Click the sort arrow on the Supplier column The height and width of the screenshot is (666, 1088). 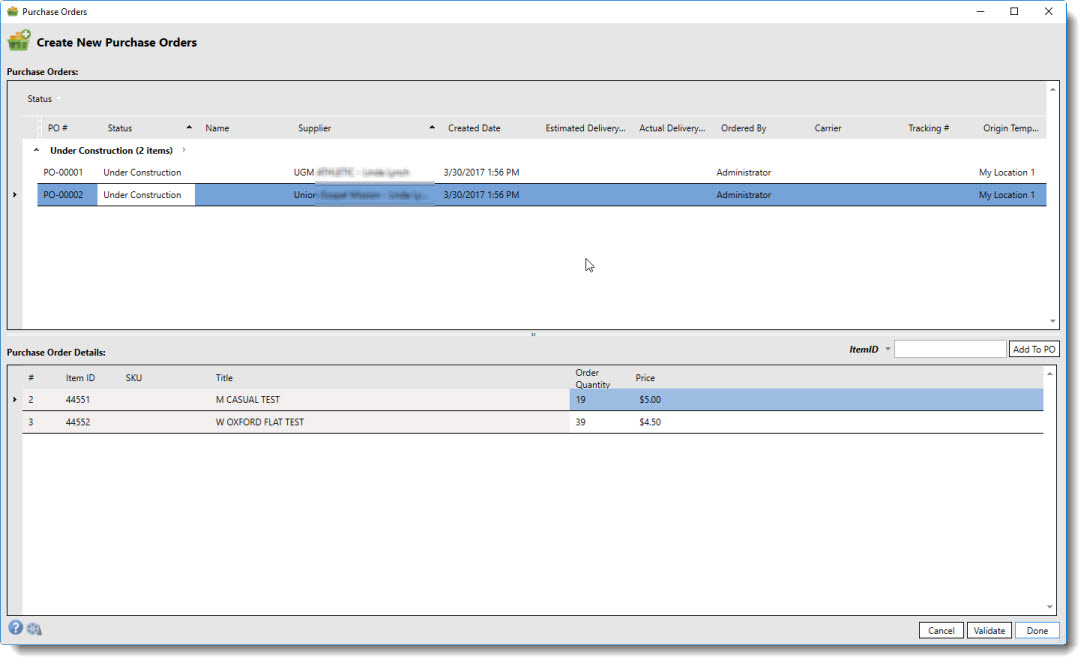point(431,128)
